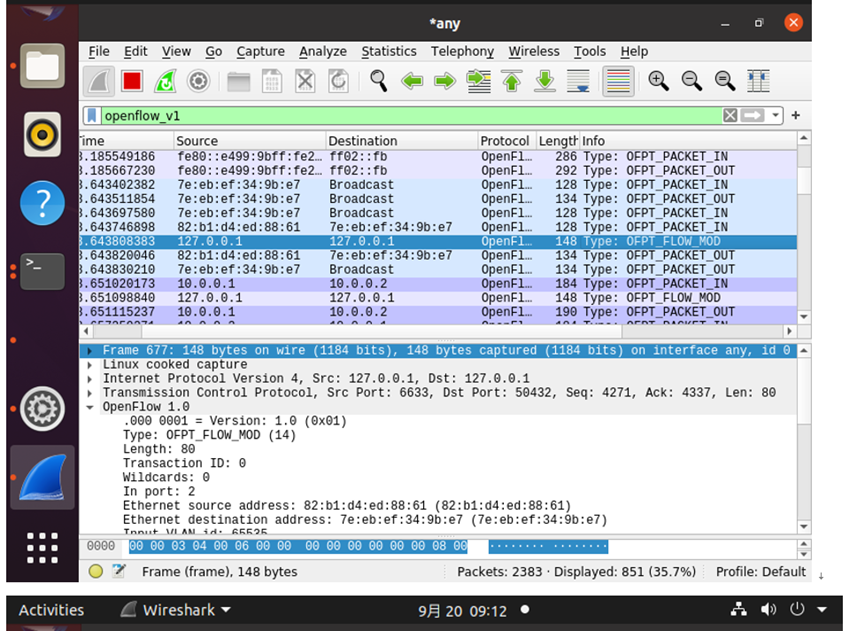865x631 pixels.
Task: Go forward to next packet arrow
Action: (445, 81)
